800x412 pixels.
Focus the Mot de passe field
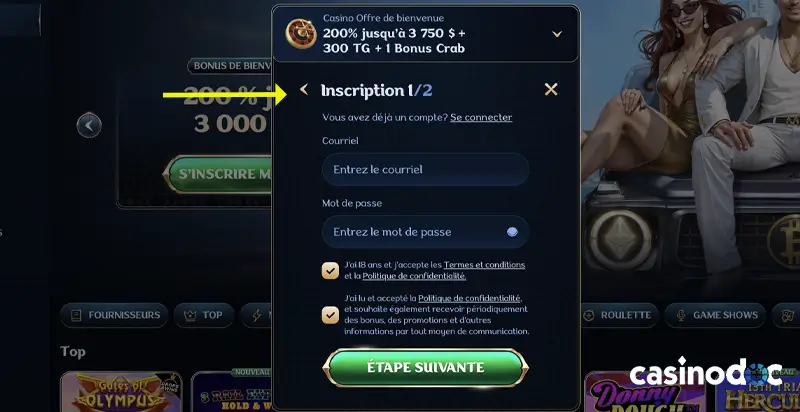(x=426, y=232)
